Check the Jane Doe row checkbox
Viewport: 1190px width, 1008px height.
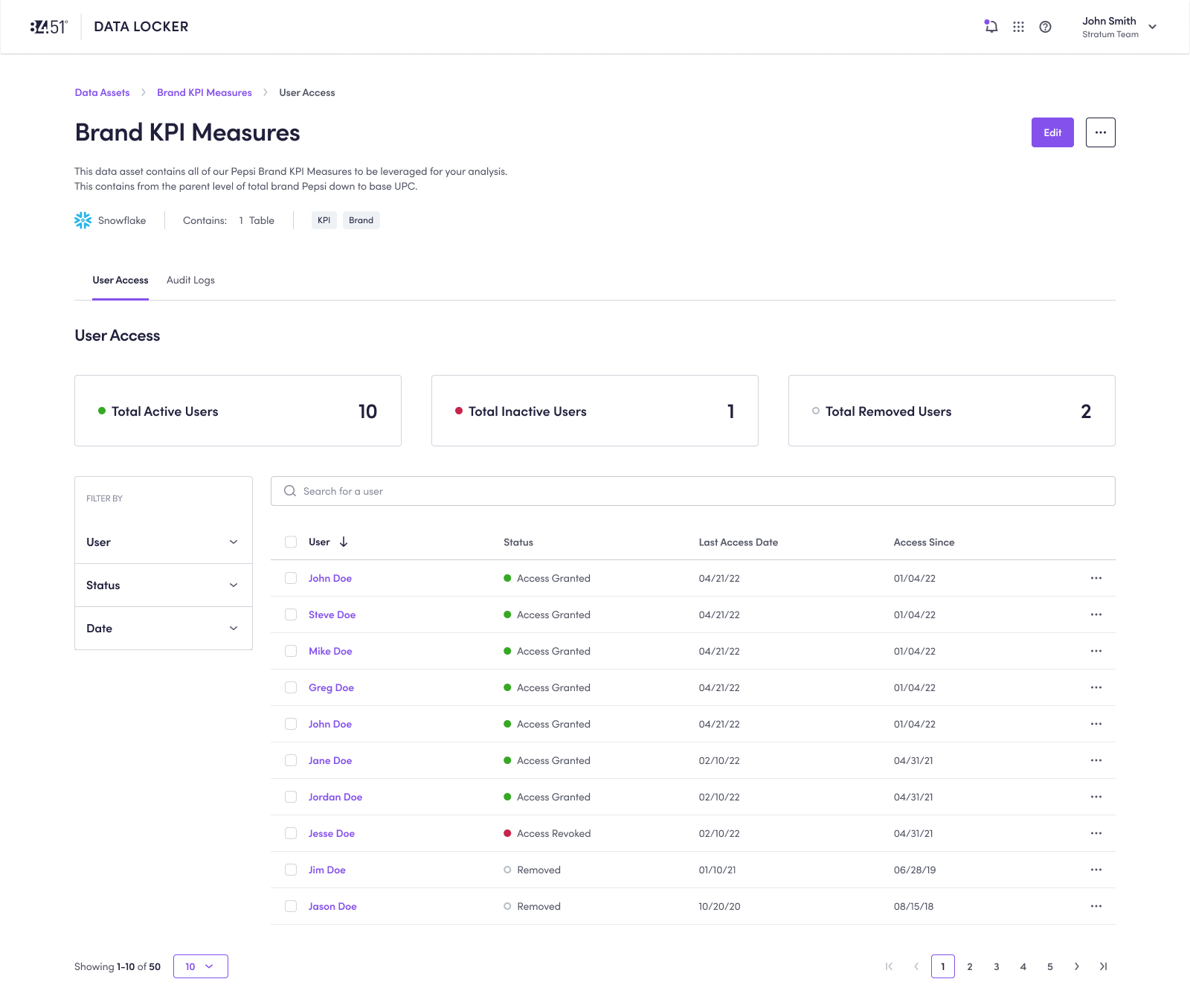click(x=291, y=760)
